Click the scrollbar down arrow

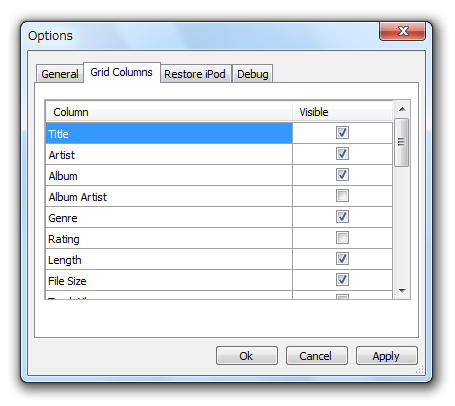coord(402,291)
